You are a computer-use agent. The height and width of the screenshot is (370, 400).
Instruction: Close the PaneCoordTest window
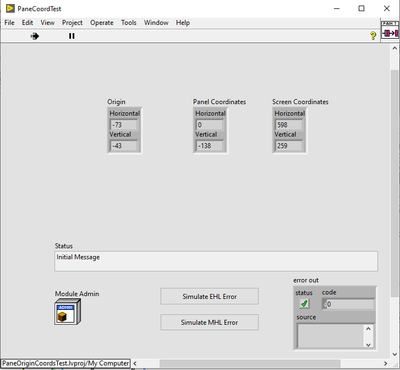click(x=387, y=9)
